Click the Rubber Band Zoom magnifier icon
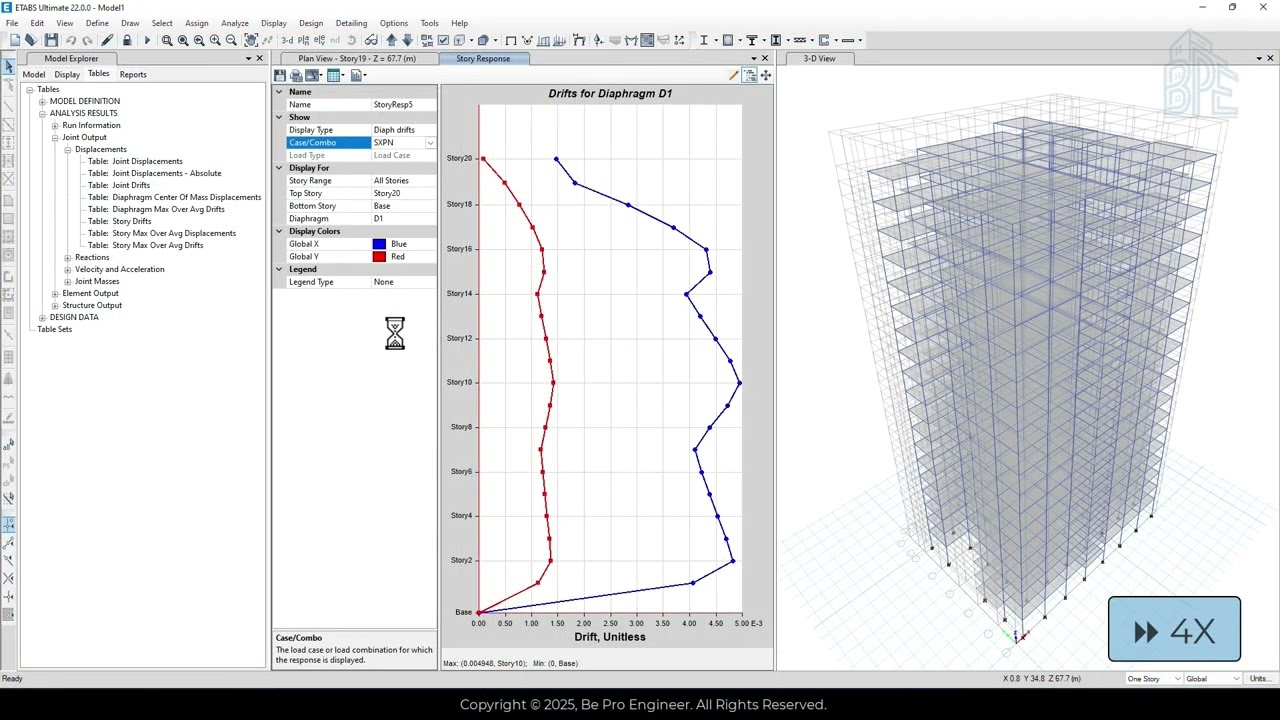 167,40
